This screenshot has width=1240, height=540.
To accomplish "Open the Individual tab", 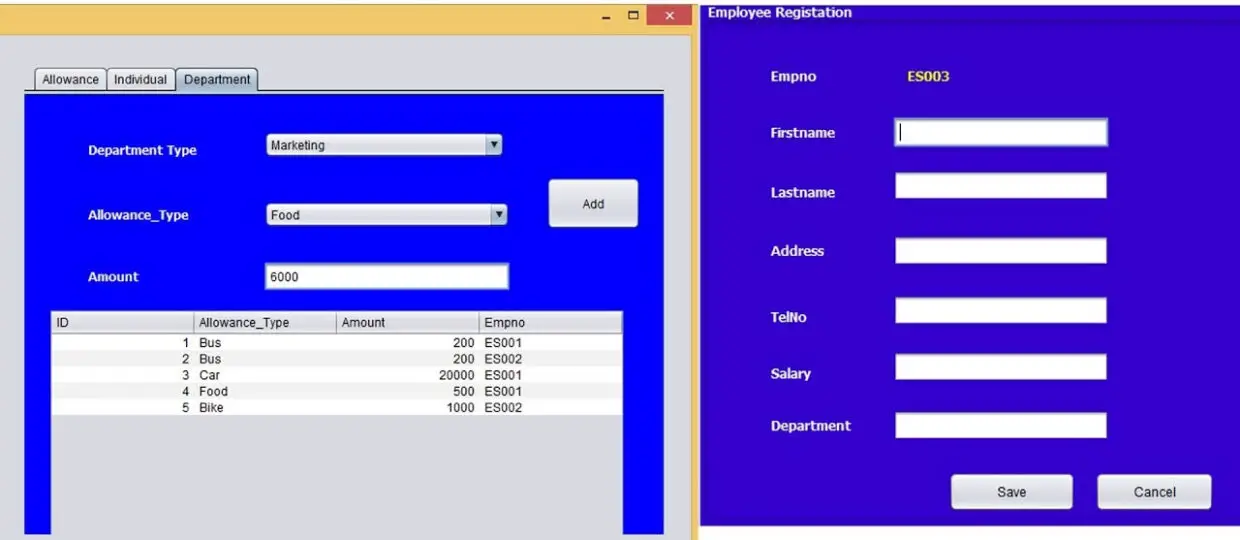I will click(140, 80).
